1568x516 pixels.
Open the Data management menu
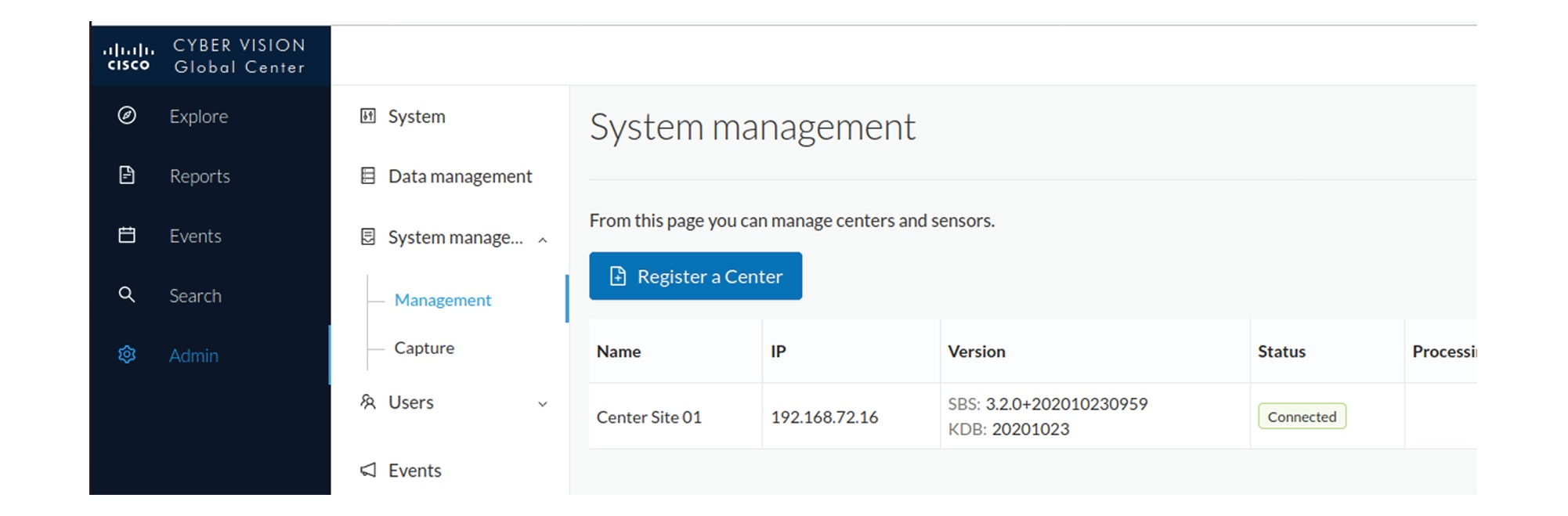click(460, 176)
